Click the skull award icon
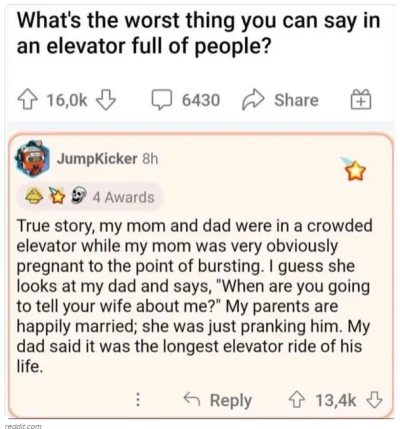The width and height of the screenshot is (400, 429). click(x=79, y=197)
